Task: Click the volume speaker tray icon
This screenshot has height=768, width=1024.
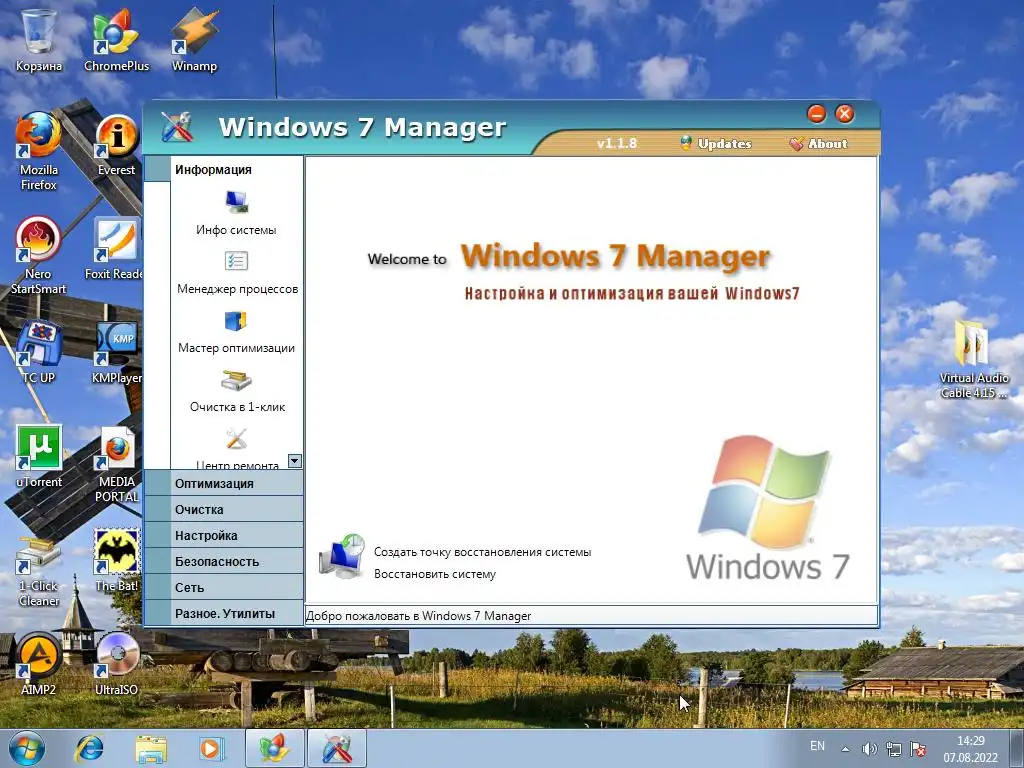Action: [x=869, y=749]
